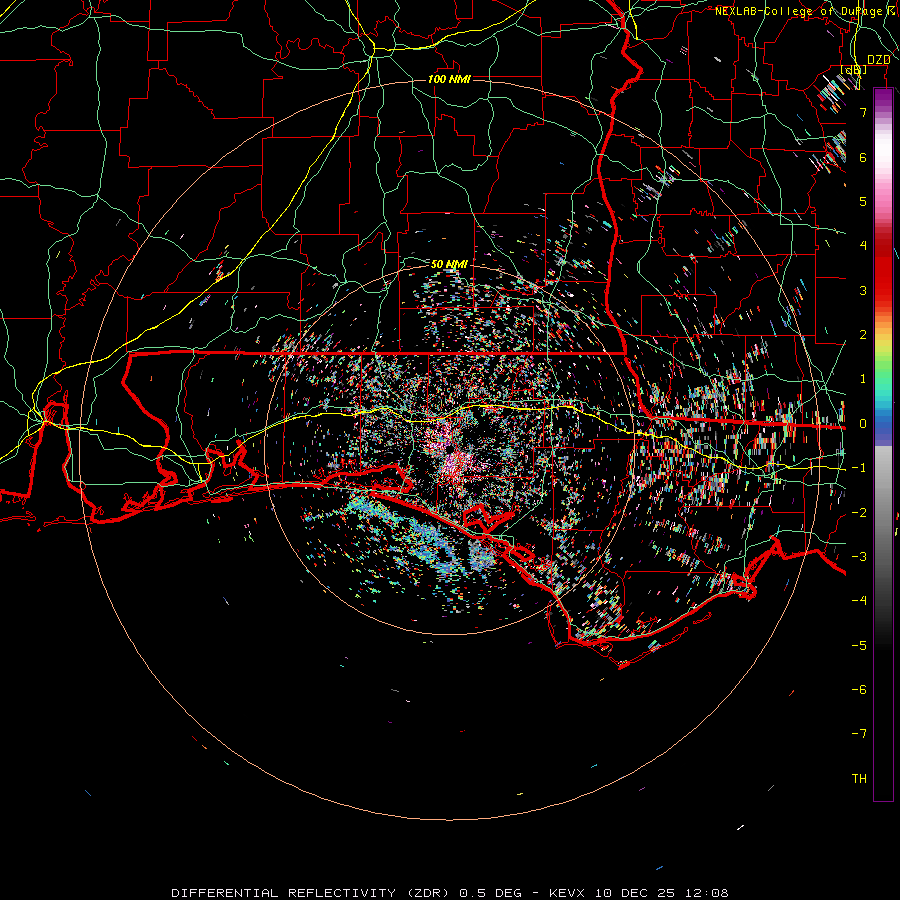Click the -3 scale value
900x900 pixels.
click(x=859, y=557)
